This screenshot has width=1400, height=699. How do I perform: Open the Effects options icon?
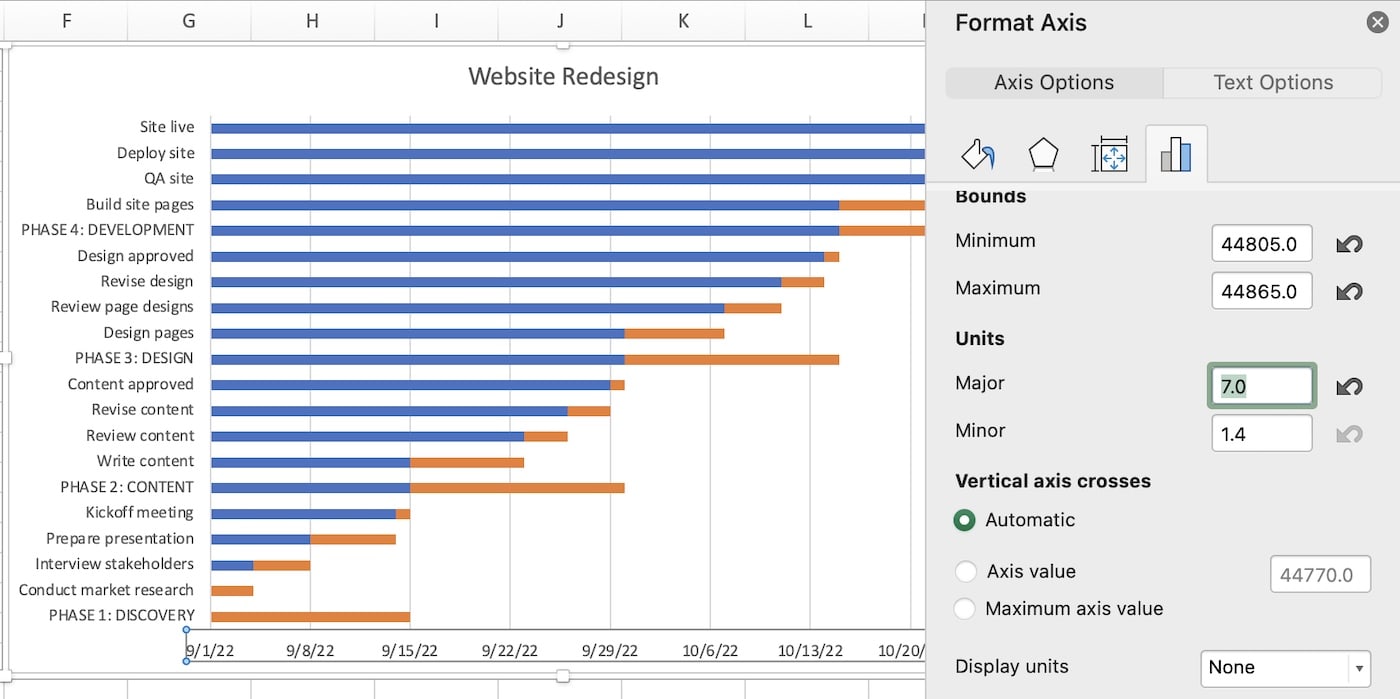click(1043, 153)
